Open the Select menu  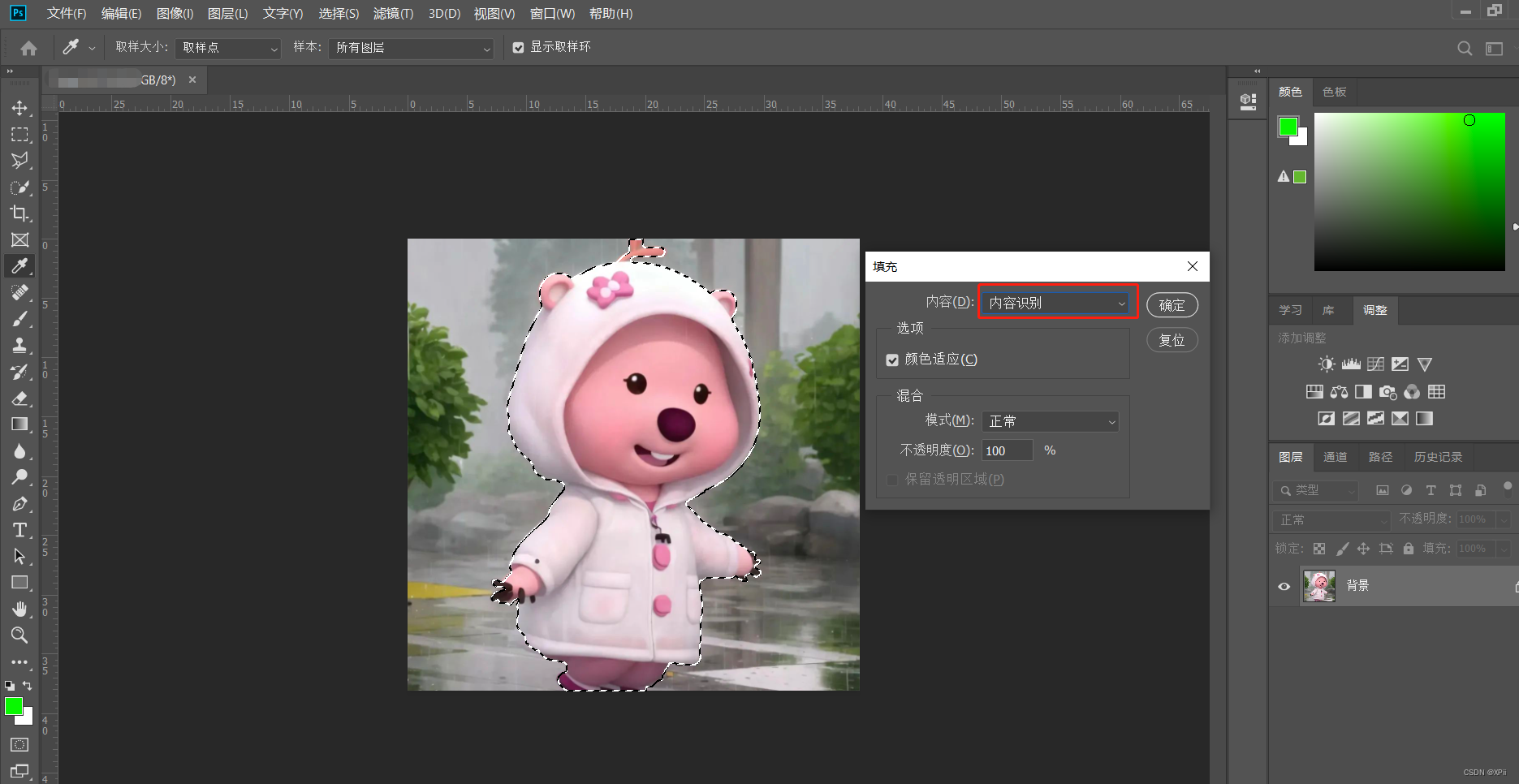pos(339,14)
